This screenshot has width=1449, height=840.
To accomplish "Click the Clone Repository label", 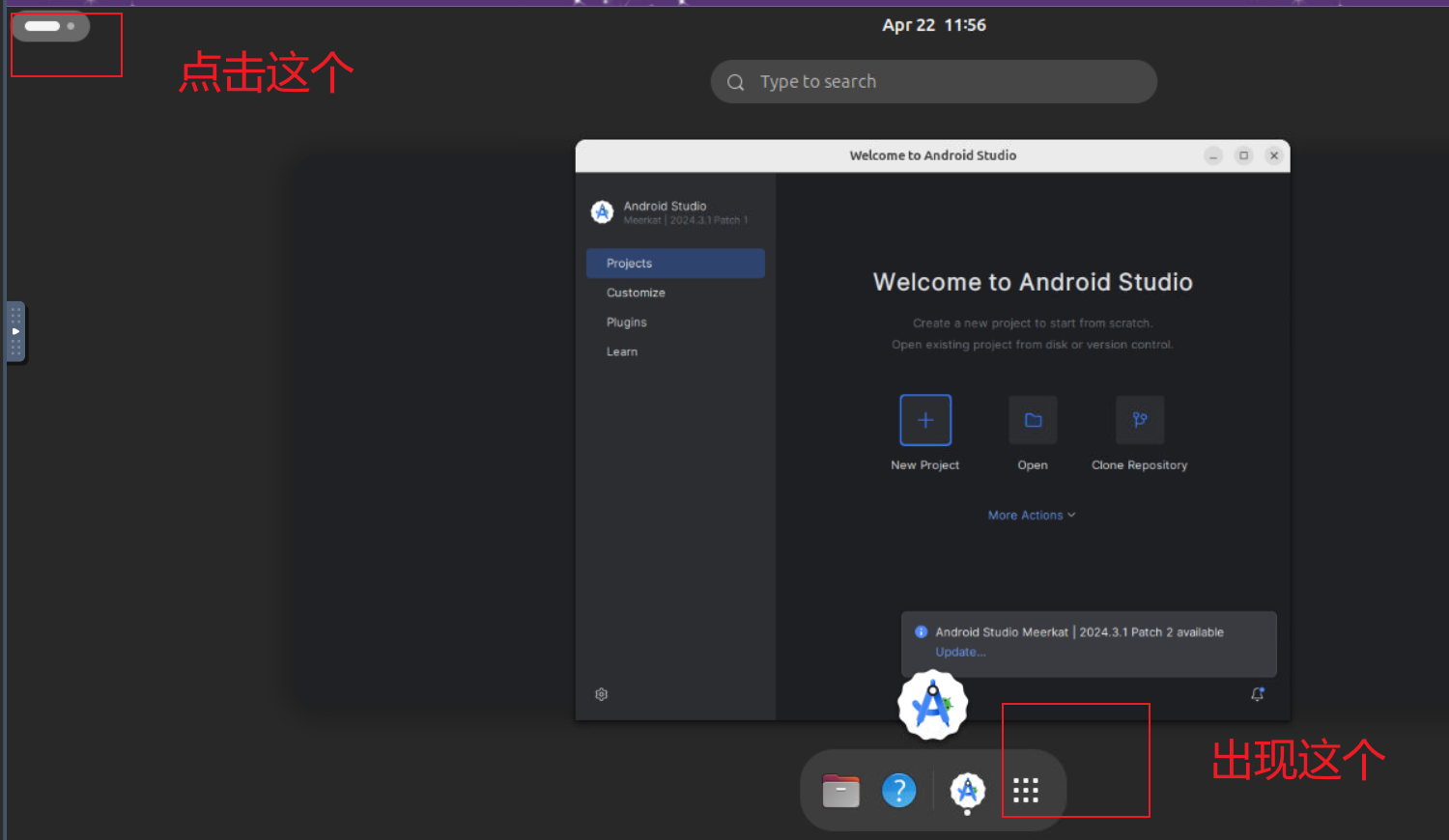I will click(x=1140, y=465).
